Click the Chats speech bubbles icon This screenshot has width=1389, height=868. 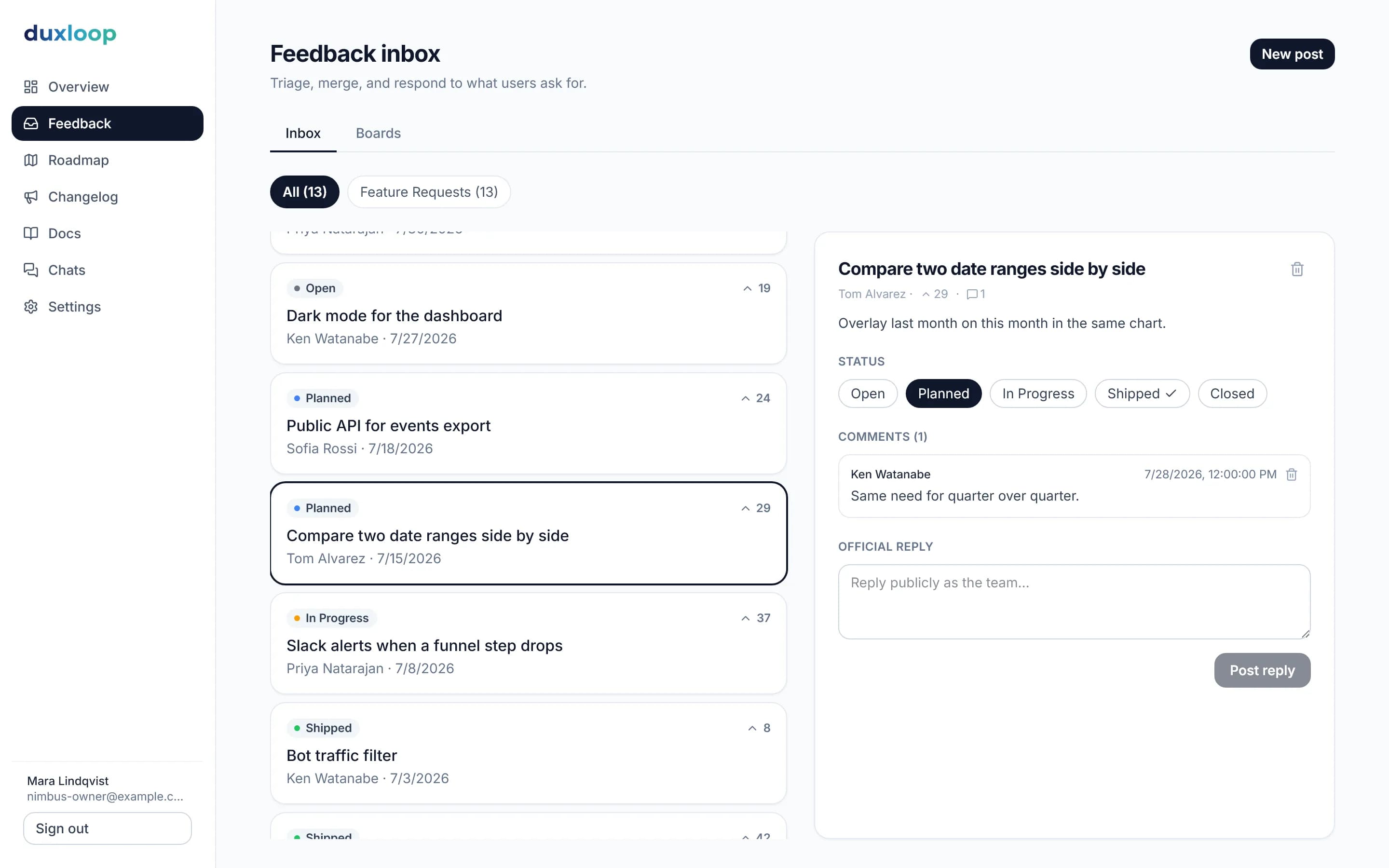pos(31,270)
